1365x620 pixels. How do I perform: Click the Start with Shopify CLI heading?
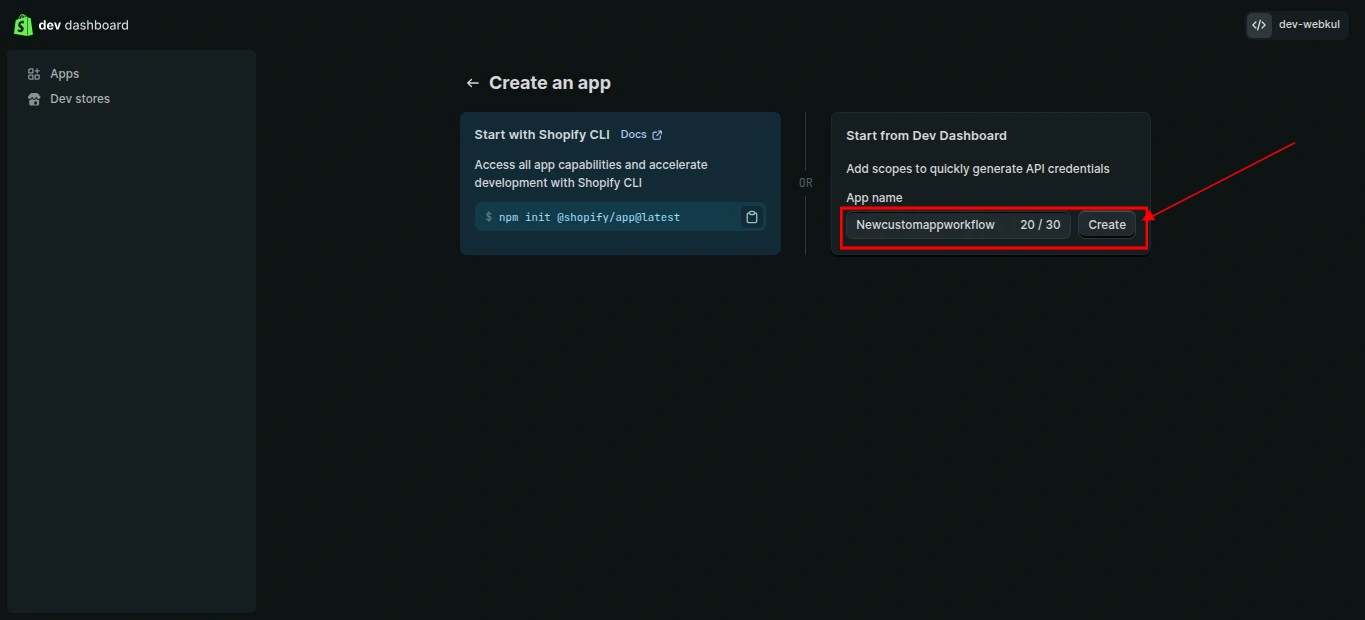542,134
